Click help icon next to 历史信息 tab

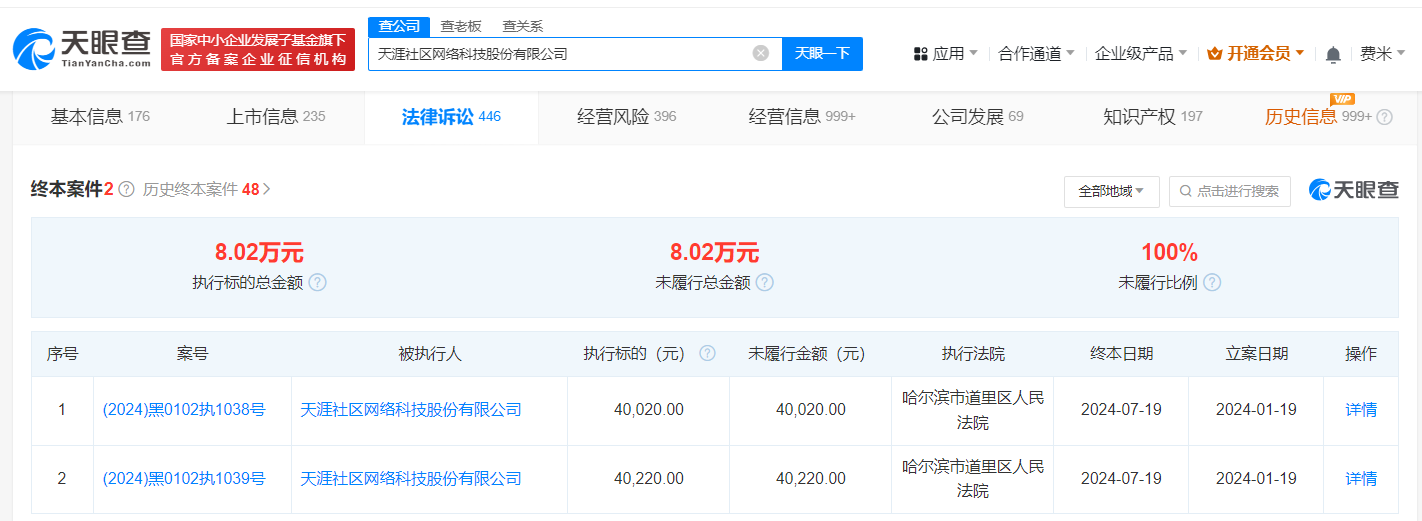[x=1385, y=117]
